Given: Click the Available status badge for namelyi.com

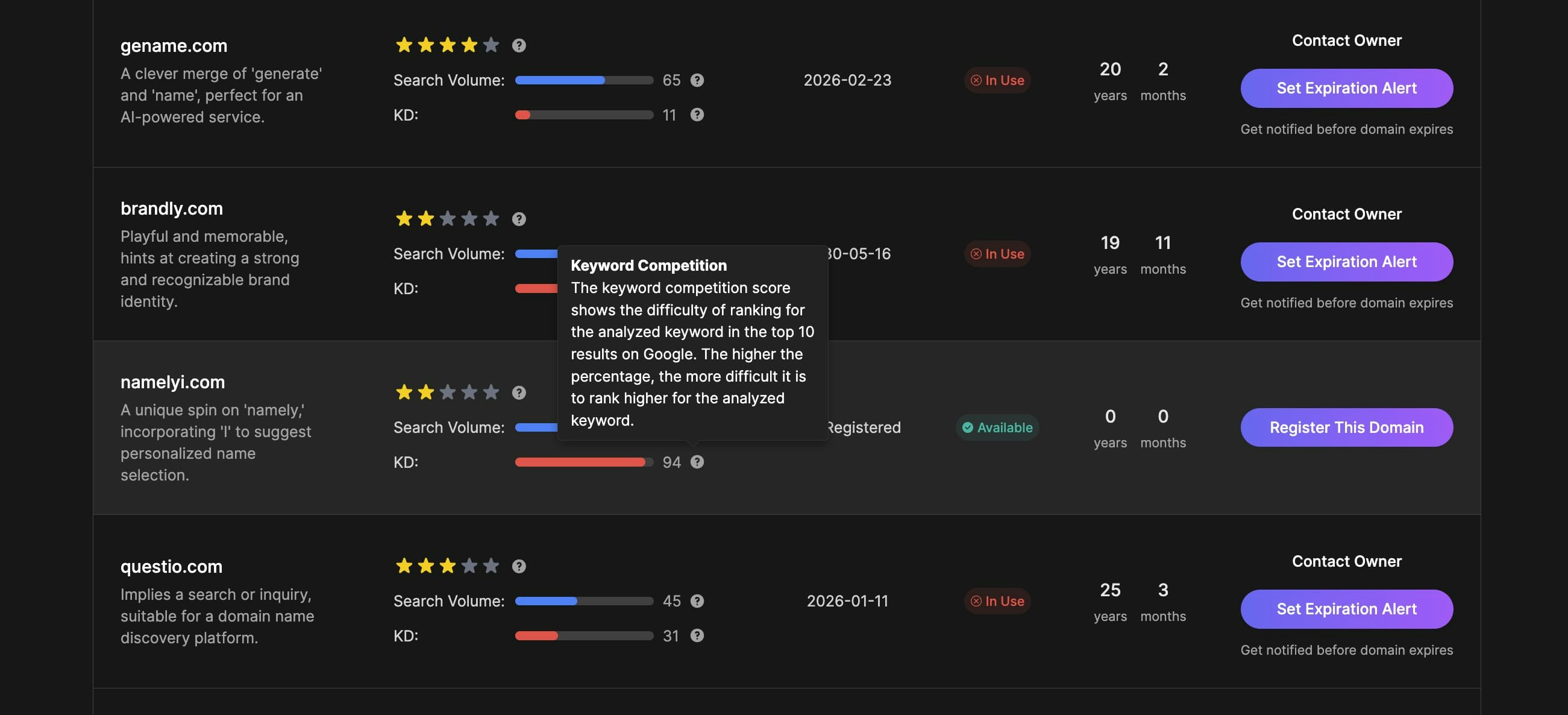Looking at the screenshot, I should [997, 427].
